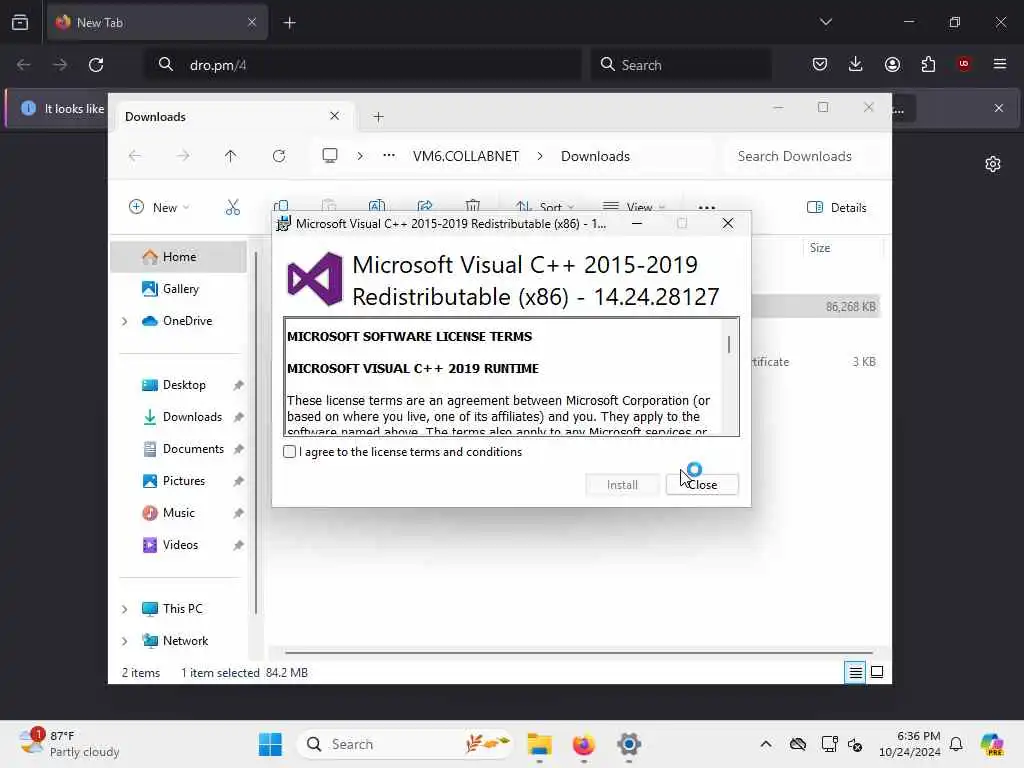Click the browser Reload button
This screenshot has width=1024, height=768.
pyautogui.click(x=96, y=65)
